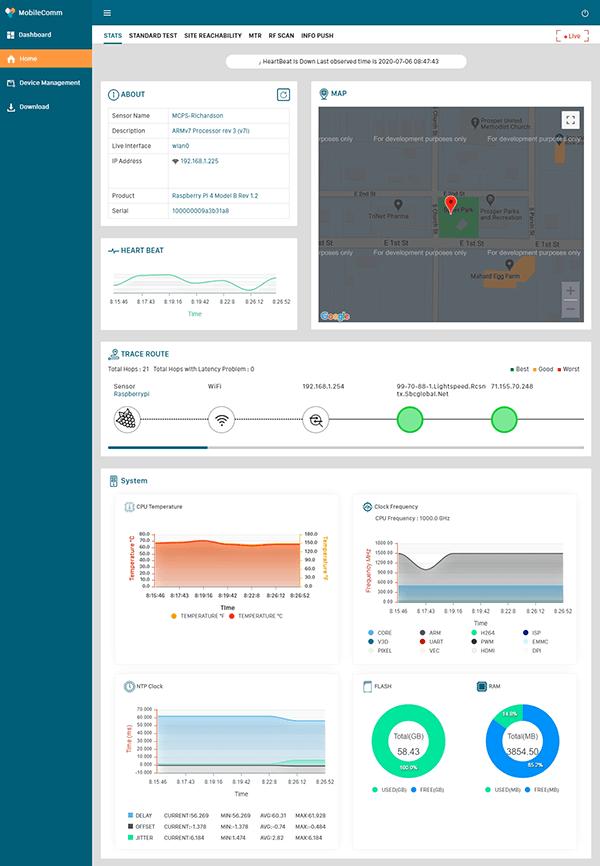600x866 pixels.
Task: Open Device Management in sidebar
Action: coord(47,83)
